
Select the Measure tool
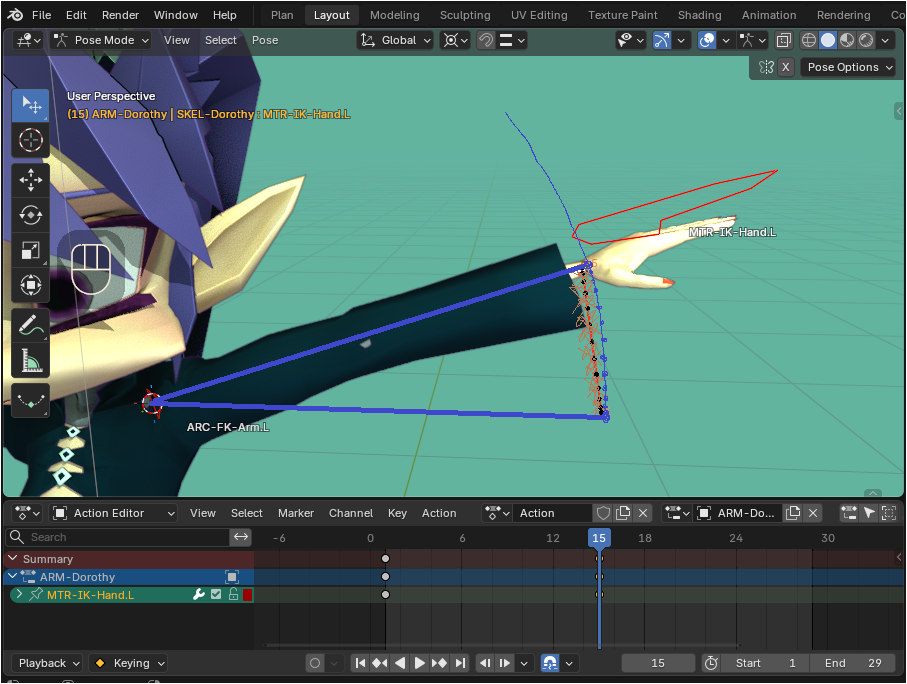coord(31,360)
